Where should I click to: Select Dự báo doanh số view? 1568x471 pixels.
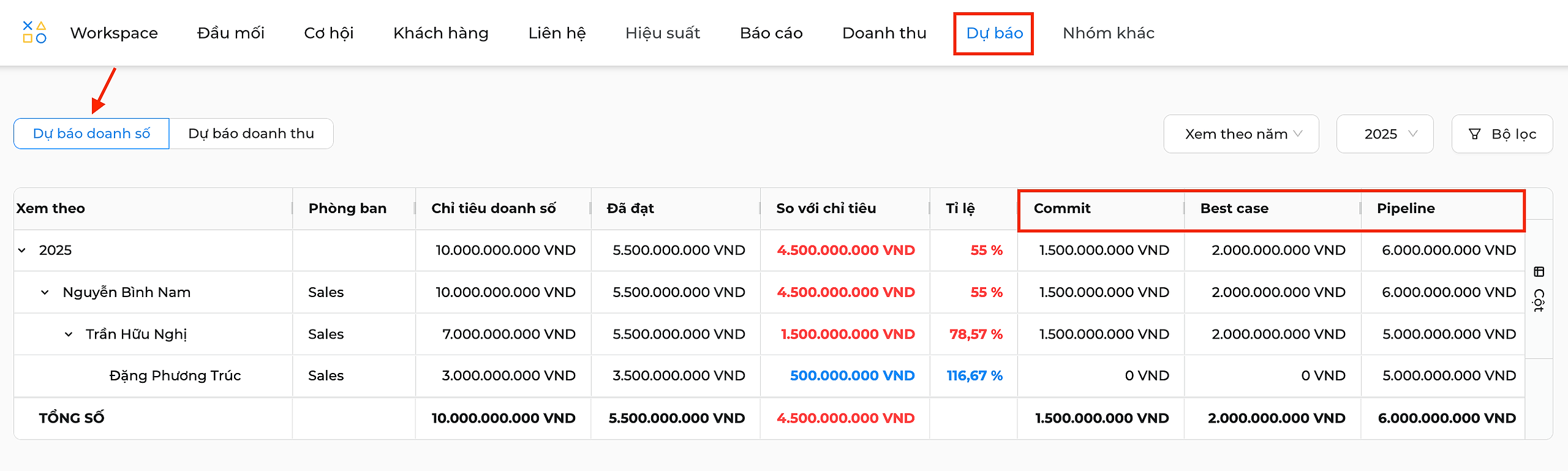tap(91, 134)
